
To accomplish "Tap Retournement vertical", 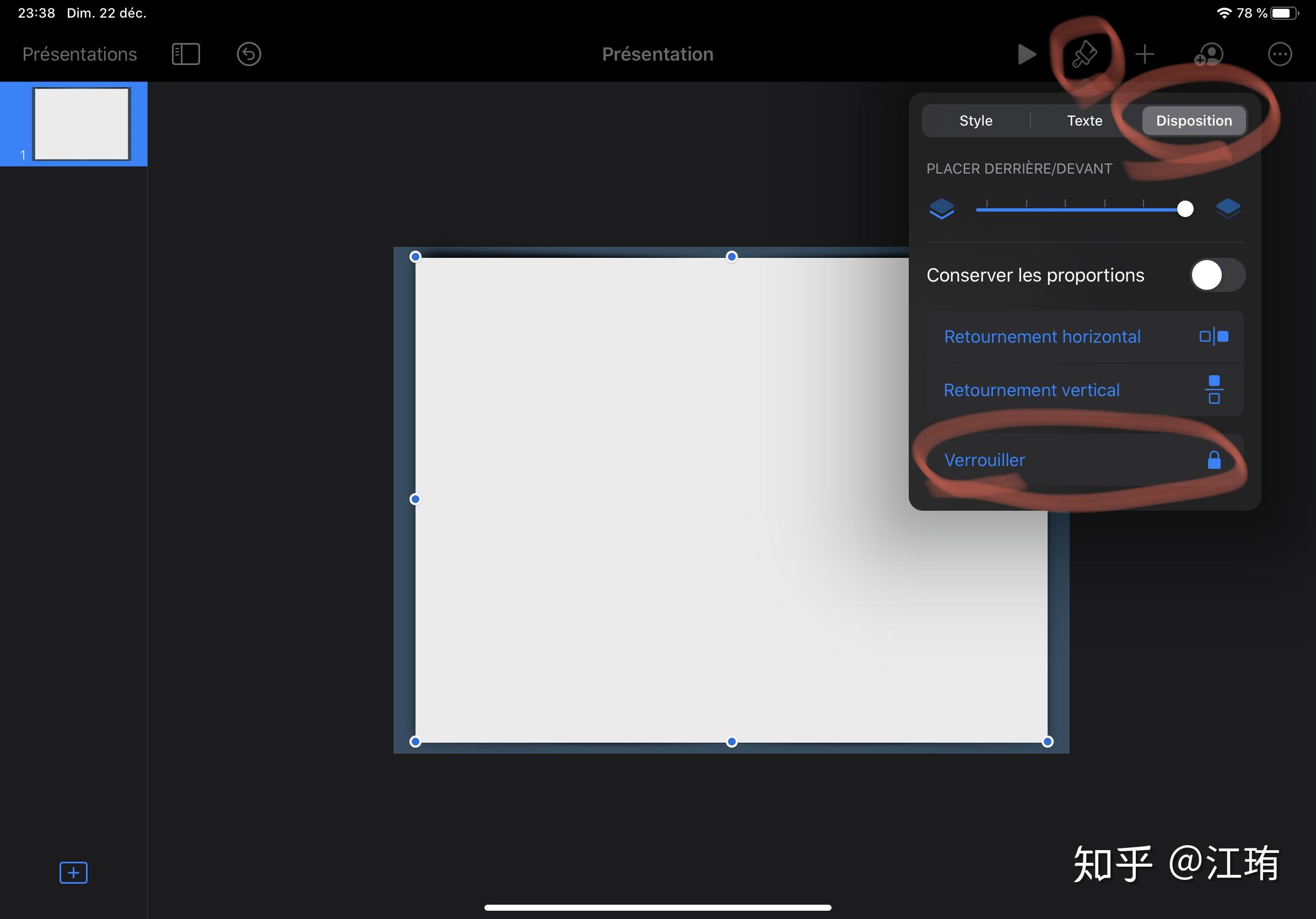I will coord(1085,390).
